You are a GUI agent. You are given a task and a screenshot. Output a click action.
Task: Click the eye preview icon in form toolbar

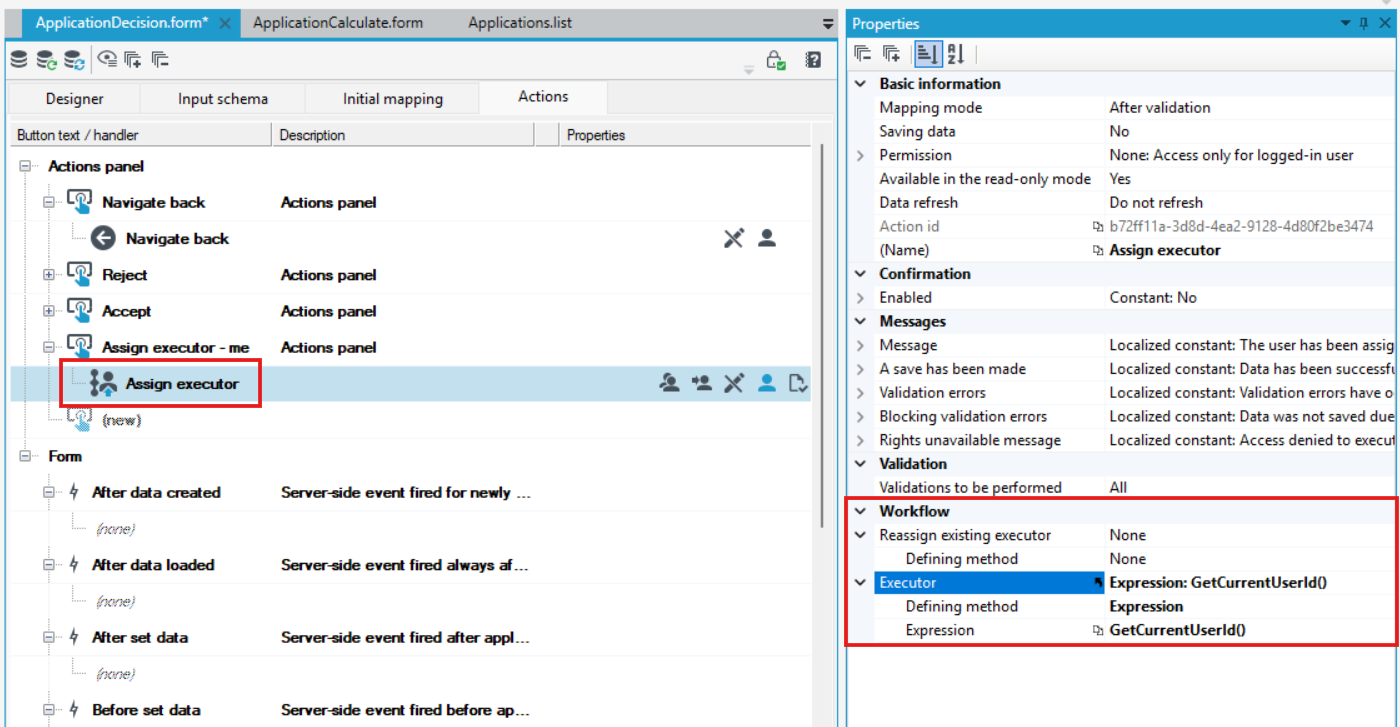click(x=106, y=60)
